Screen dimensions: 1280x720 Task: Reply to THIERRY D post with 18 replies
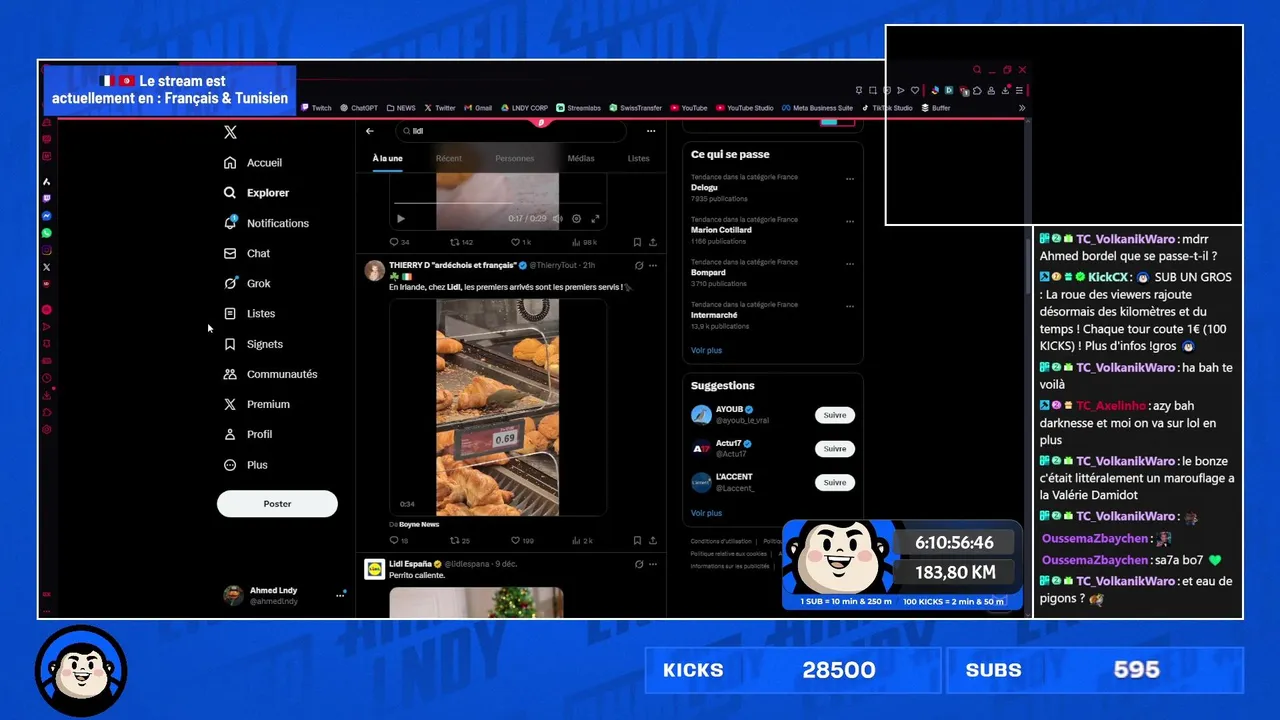398,540
